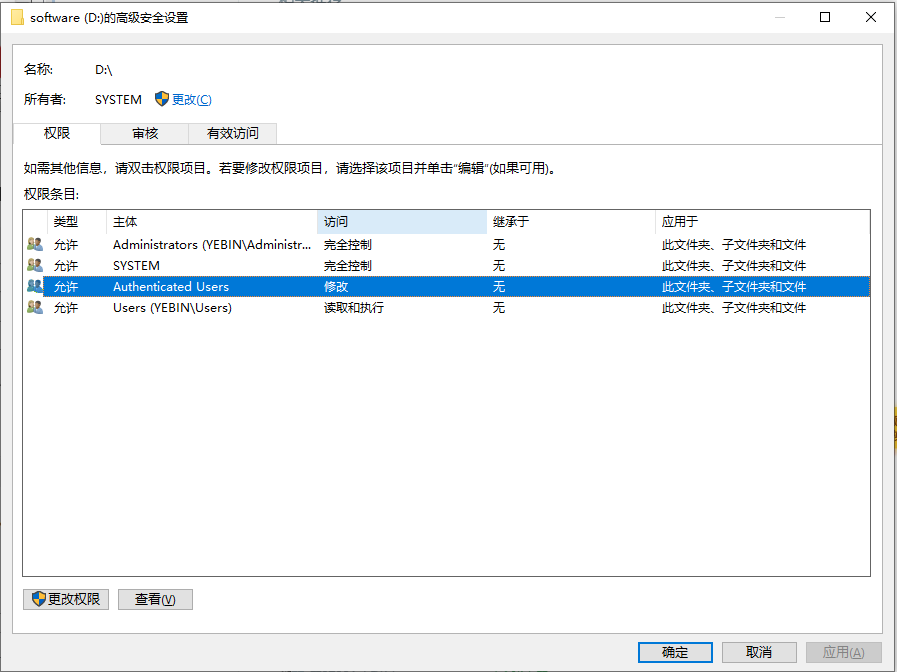Select the Users (YEBIN\Users) principal

172,308
